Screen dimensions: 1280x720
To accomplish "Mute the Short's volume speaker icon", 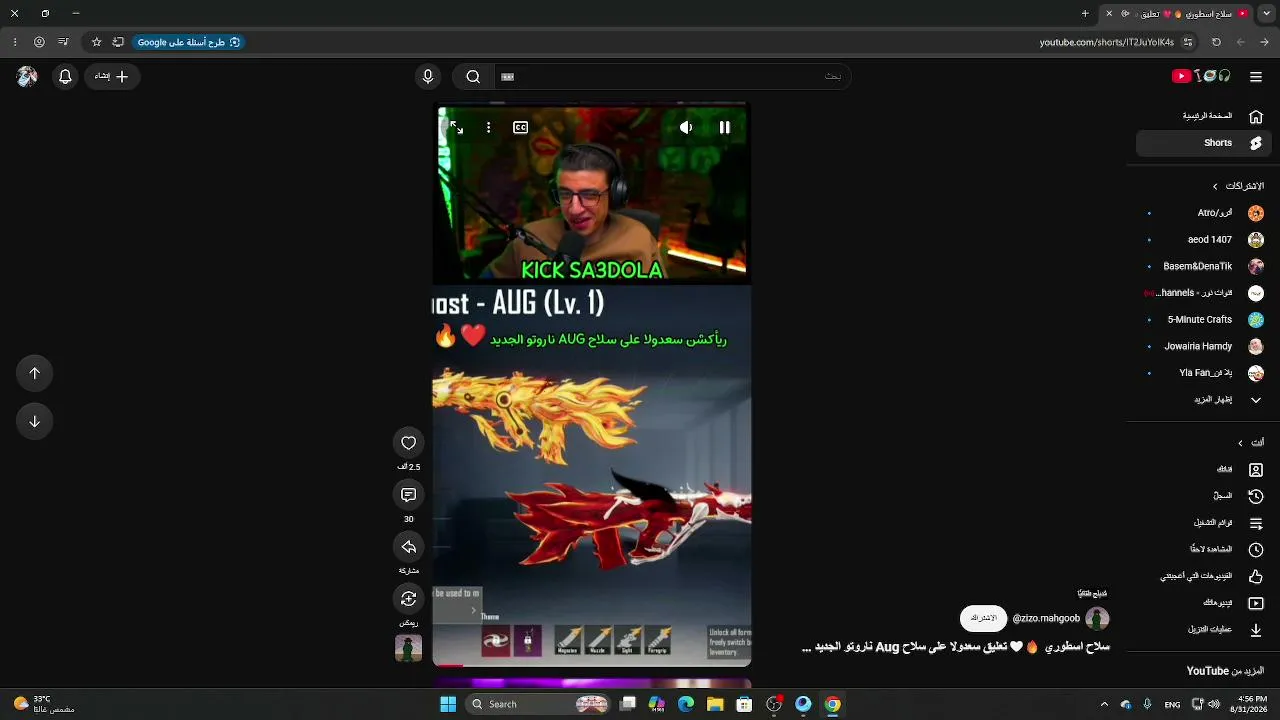I will [686, 127].
